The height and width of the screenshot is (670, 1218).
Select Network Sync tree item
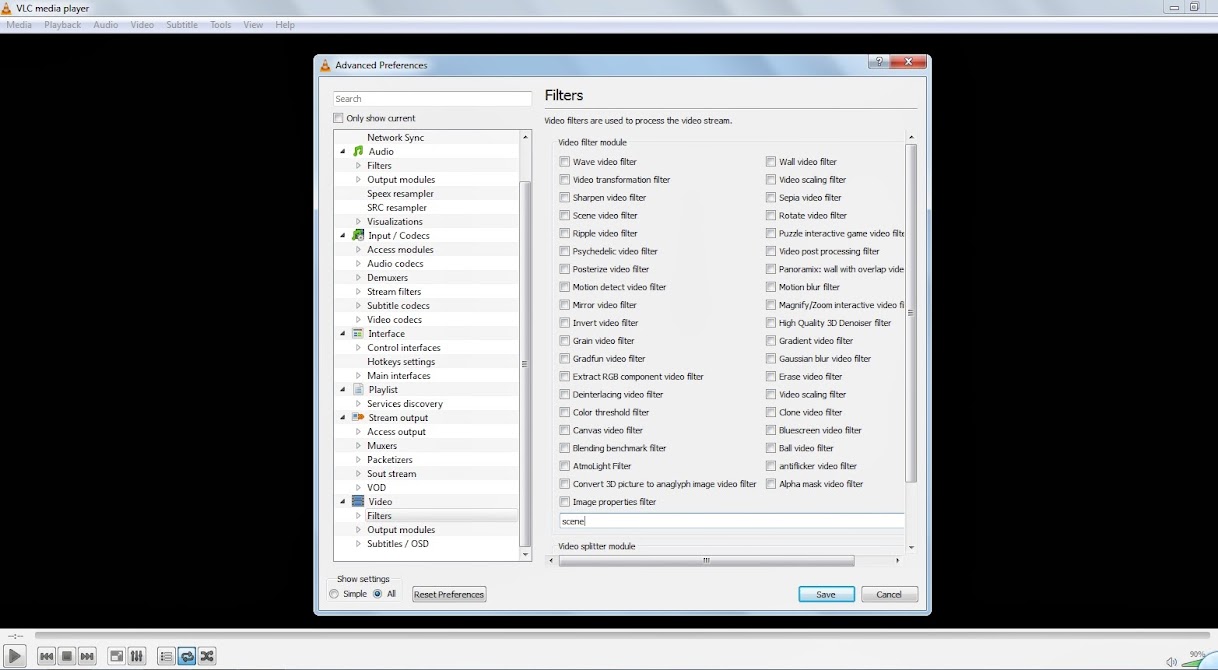395,138
